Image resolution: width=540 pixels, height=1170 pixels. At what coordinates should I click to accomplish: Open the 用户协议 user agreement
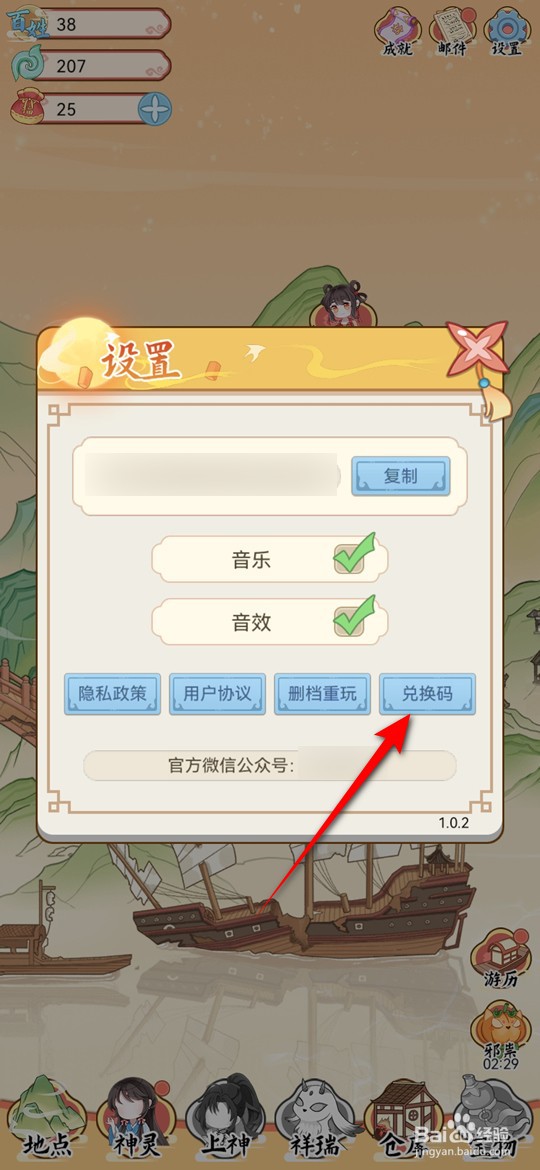point(217,695)
